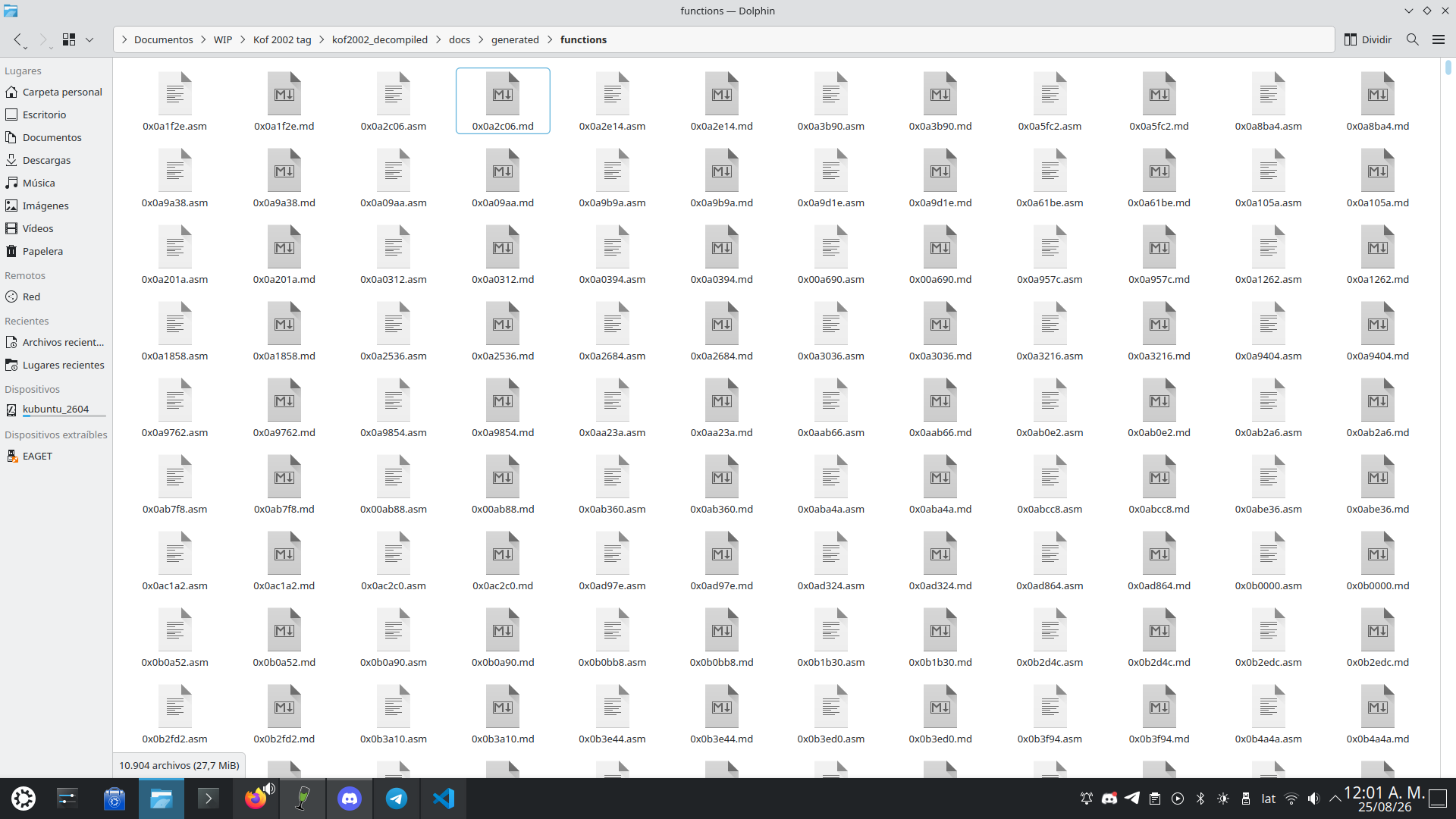
Task: Show hidden system tray icons arrow
Action: point(1335,799)
